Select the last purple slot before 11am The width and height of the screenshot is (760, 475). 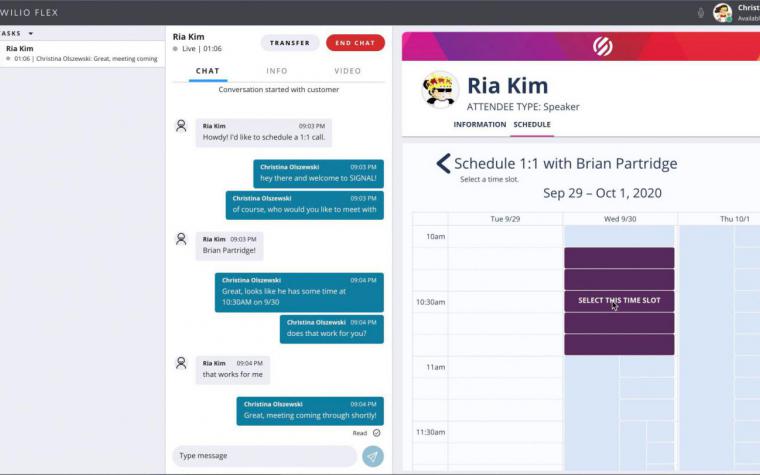coord(619,345)
